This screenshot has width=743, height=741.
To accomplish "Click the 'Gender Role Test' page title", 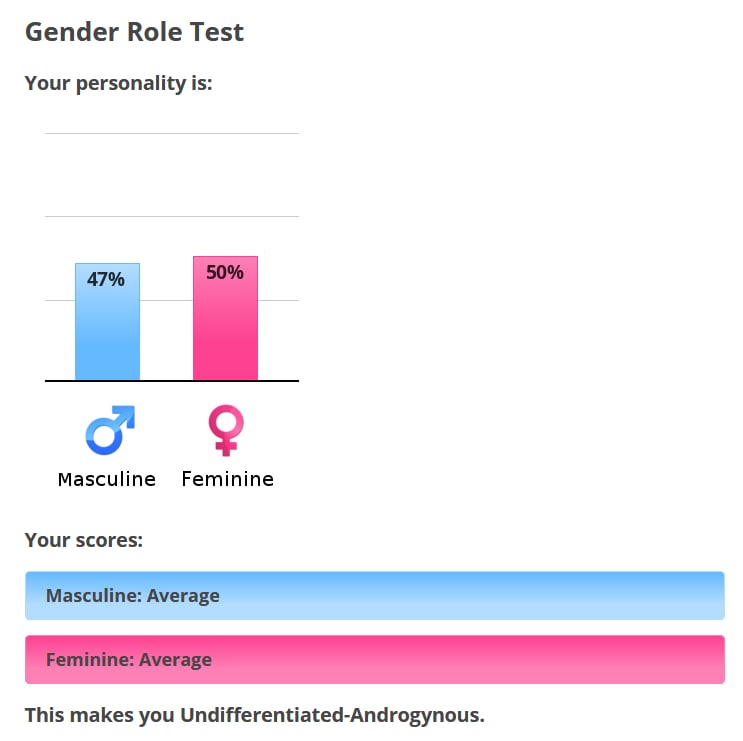I will coord(134,32).
